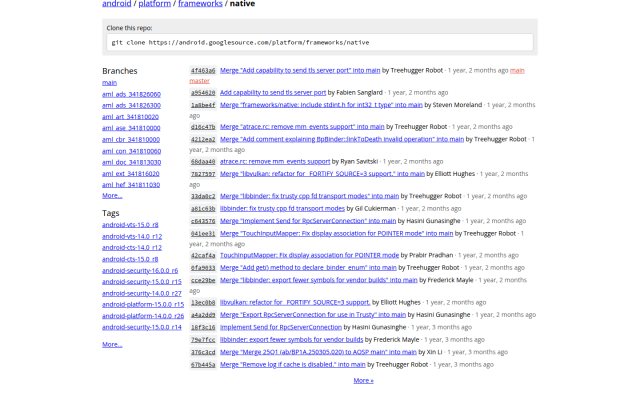This screenshot has height=400, width=640.
Task: Open tag android-platform-15.0.0_r15
Action: pyautogui.click(x=143, y=304)
